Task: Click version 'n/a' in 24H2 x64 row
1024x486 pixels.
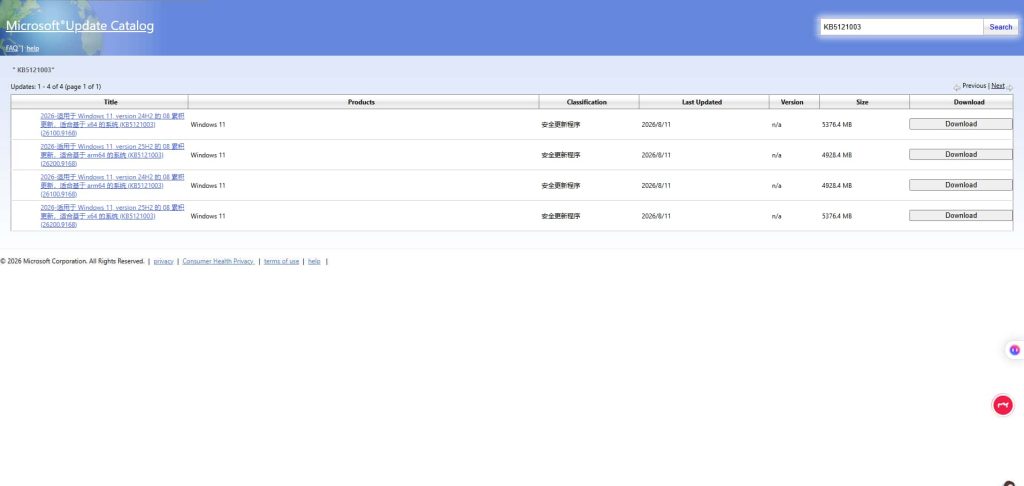Action: 776,124
